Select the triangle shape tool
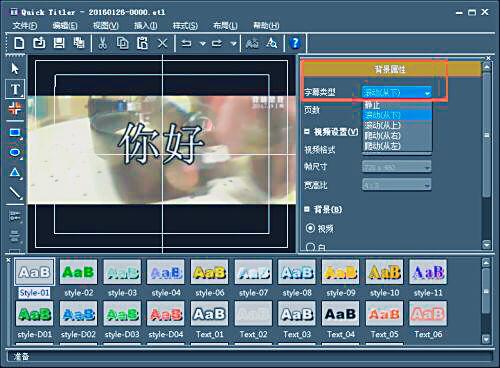Viewport: 500px width, 368px height. 15,173
